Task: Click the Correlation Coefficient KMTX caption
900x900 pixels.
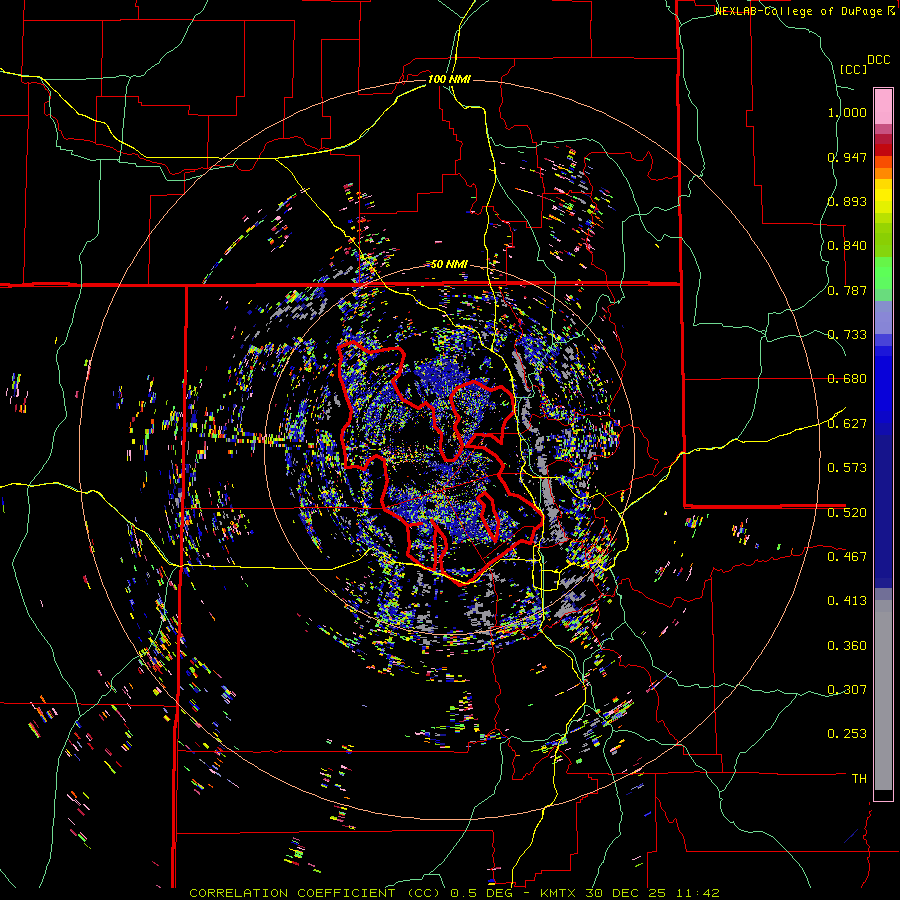Action: (454, 893)
